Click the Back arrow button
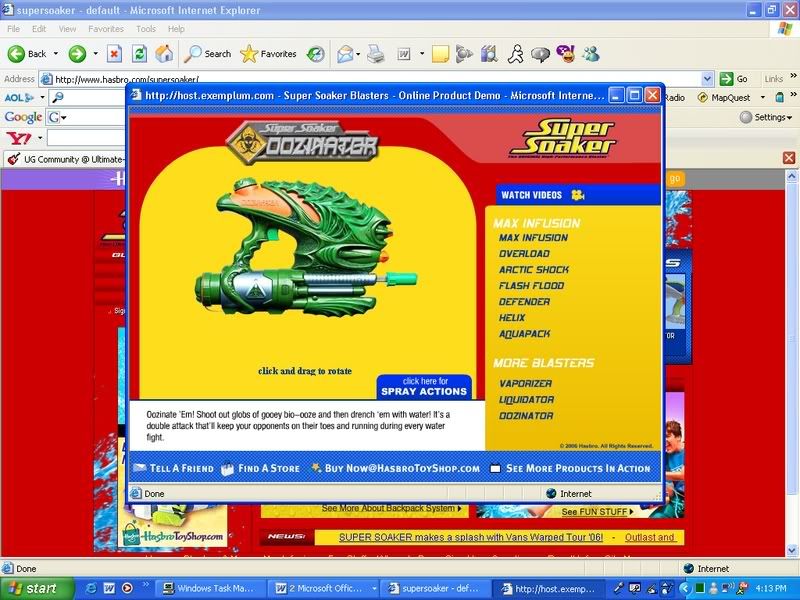Viewport: 800px width, 600px height. pos(27,54)
